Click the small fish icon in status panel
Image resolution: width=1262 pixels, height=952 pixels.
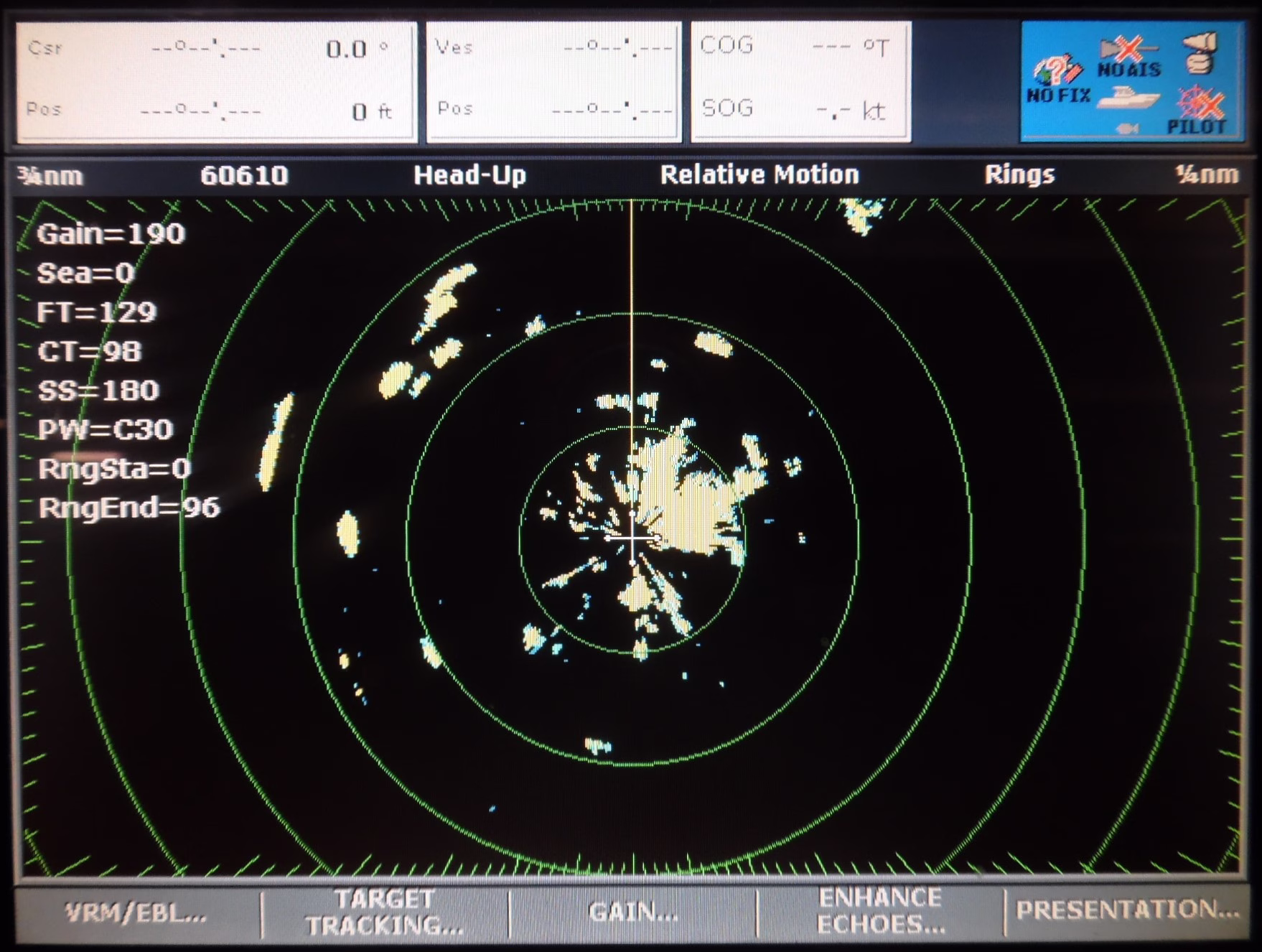1128,129
